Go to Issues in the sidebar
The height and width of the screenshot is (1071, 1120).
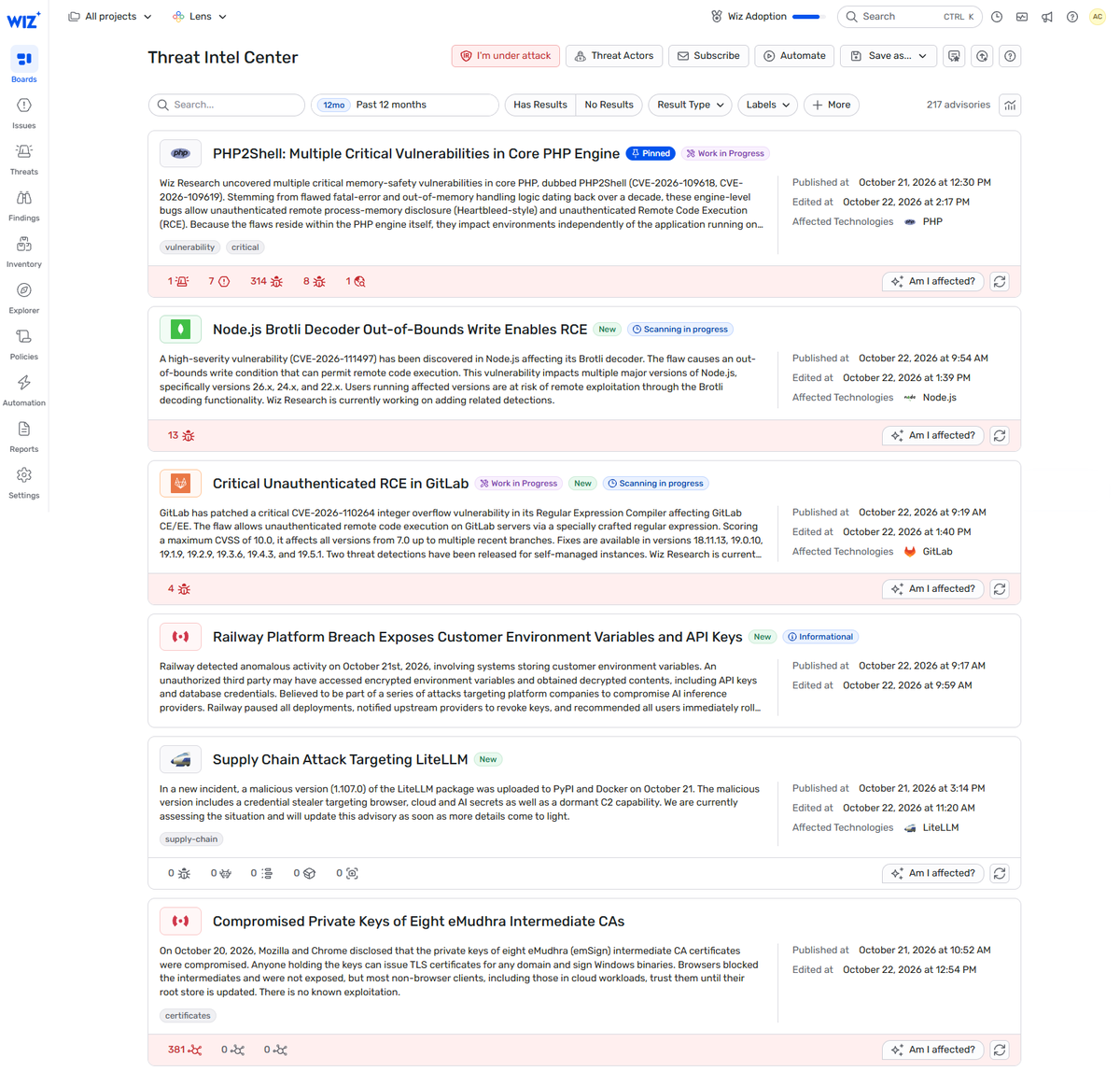24,112
